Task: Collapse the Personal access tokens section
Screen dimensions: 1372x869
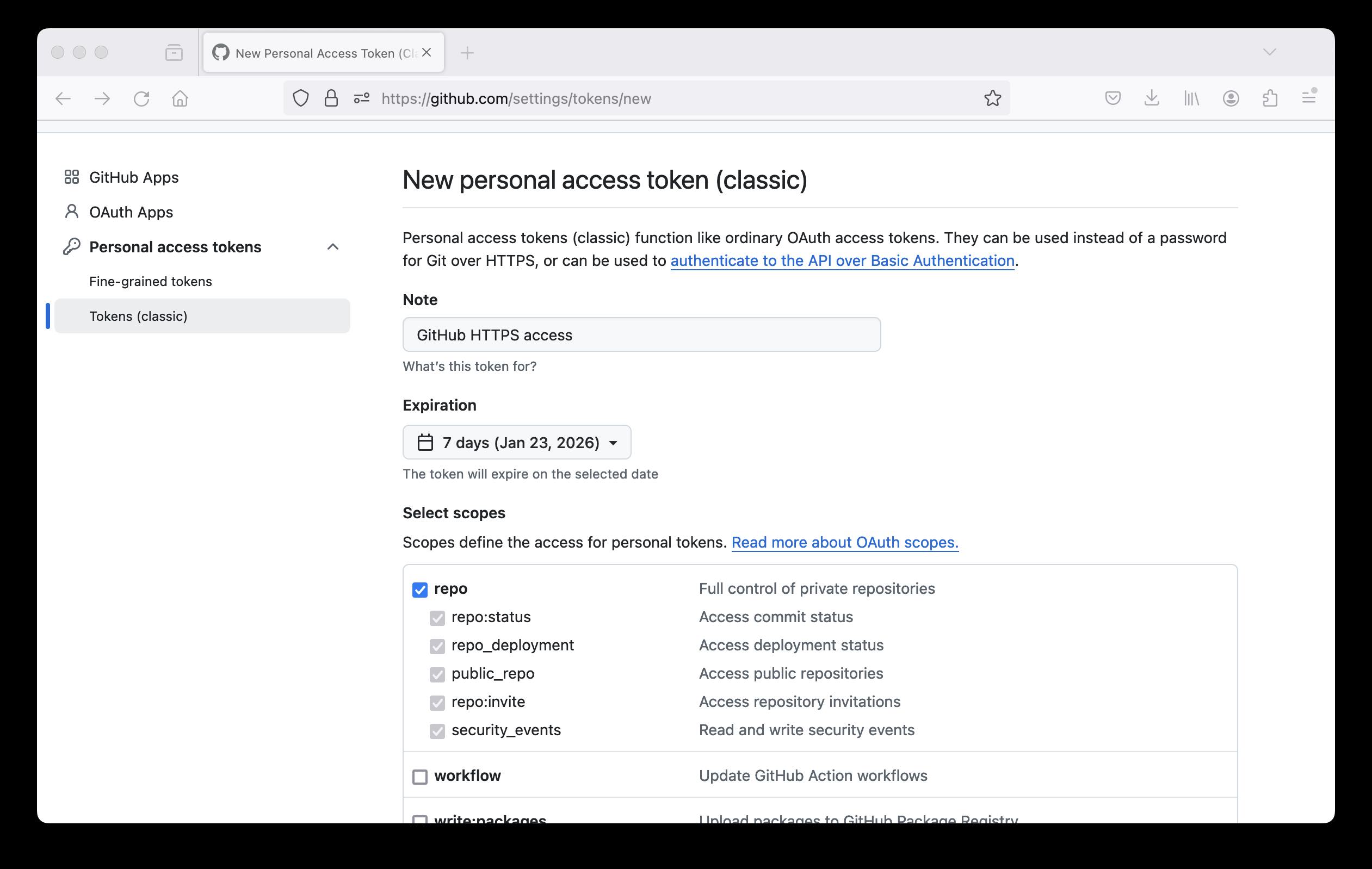Action: coord(333,246)
